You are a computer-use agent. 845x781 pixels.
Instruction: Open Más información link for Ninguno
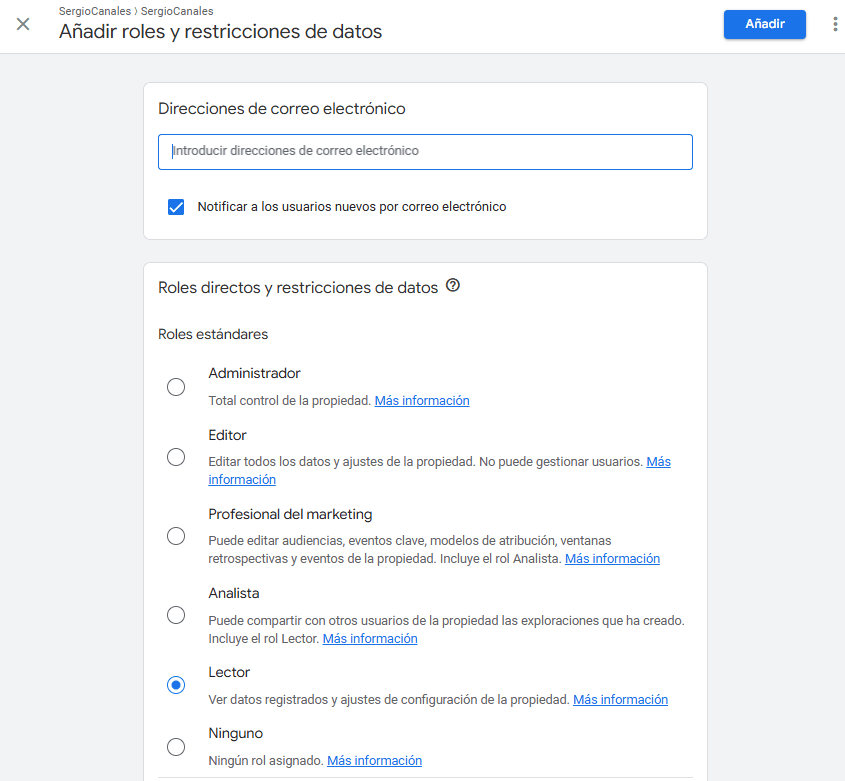coord(374,761)
